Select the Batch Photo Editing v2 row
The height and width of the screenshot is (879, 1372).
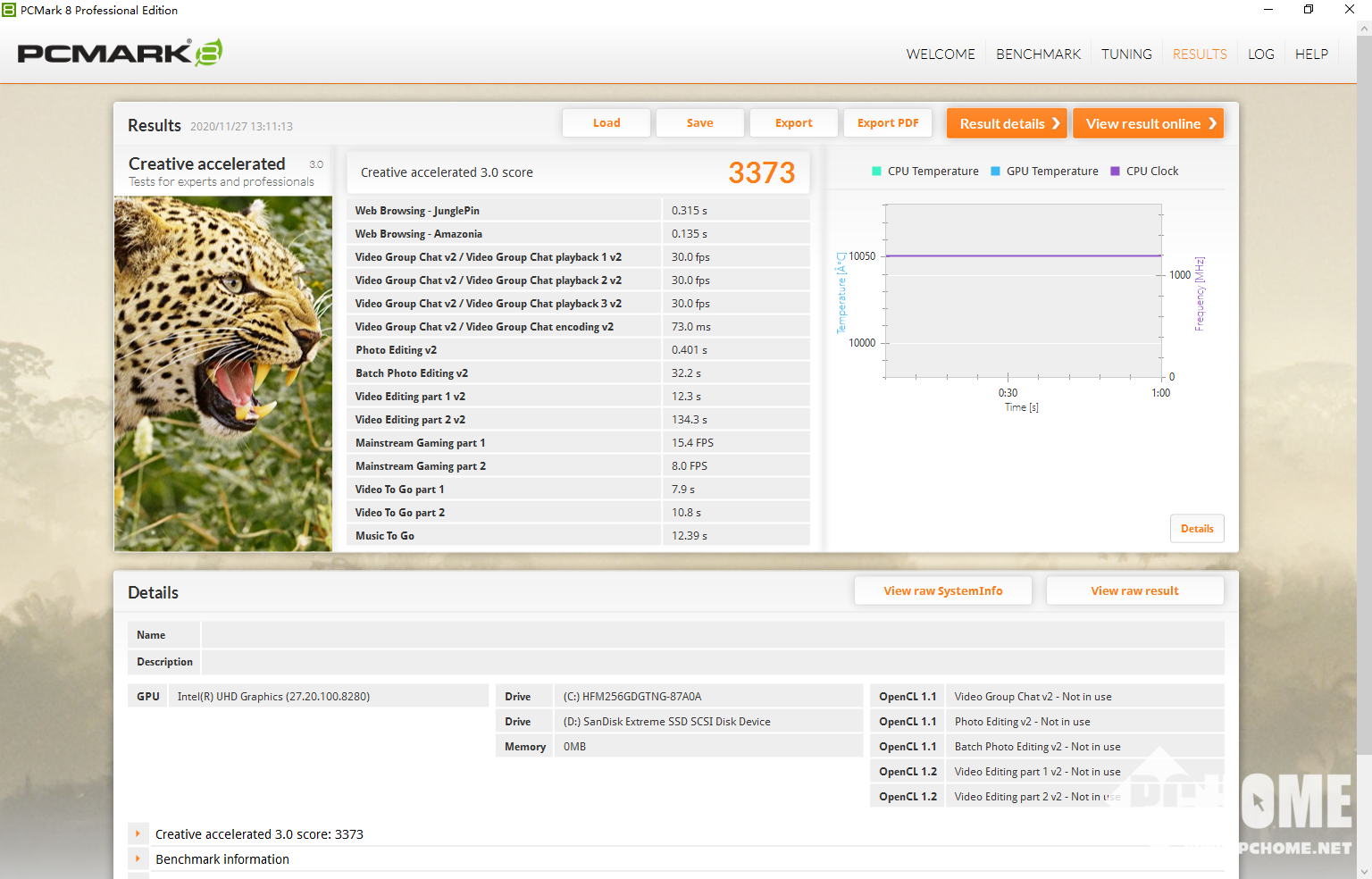coord(578,373)
